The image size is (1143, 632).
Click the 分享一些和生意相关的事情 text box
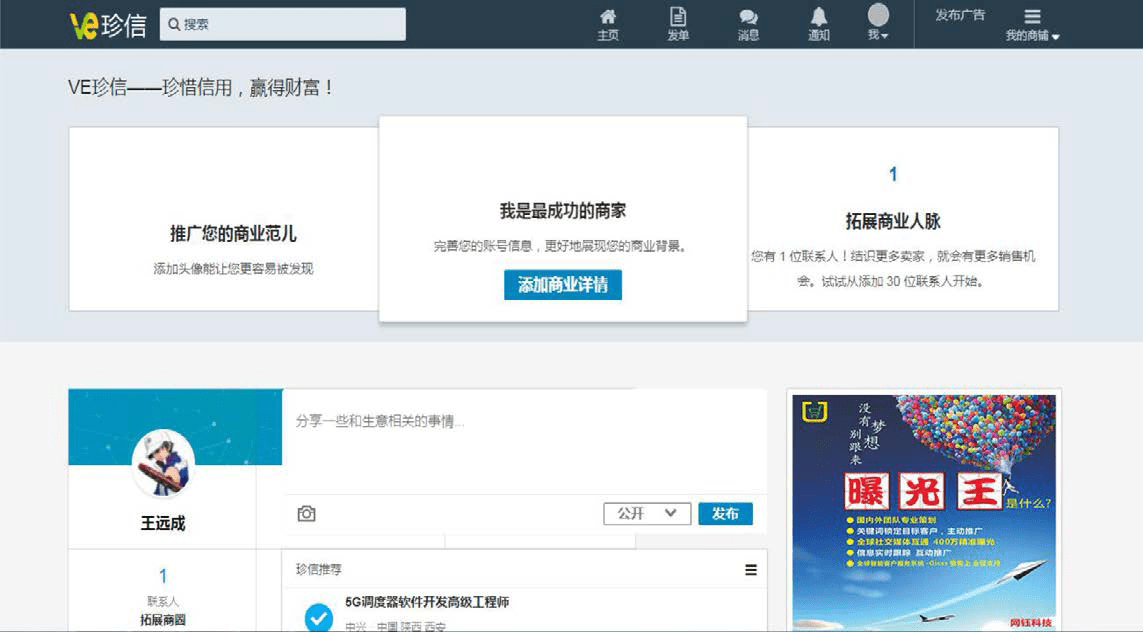pos(525,440)
